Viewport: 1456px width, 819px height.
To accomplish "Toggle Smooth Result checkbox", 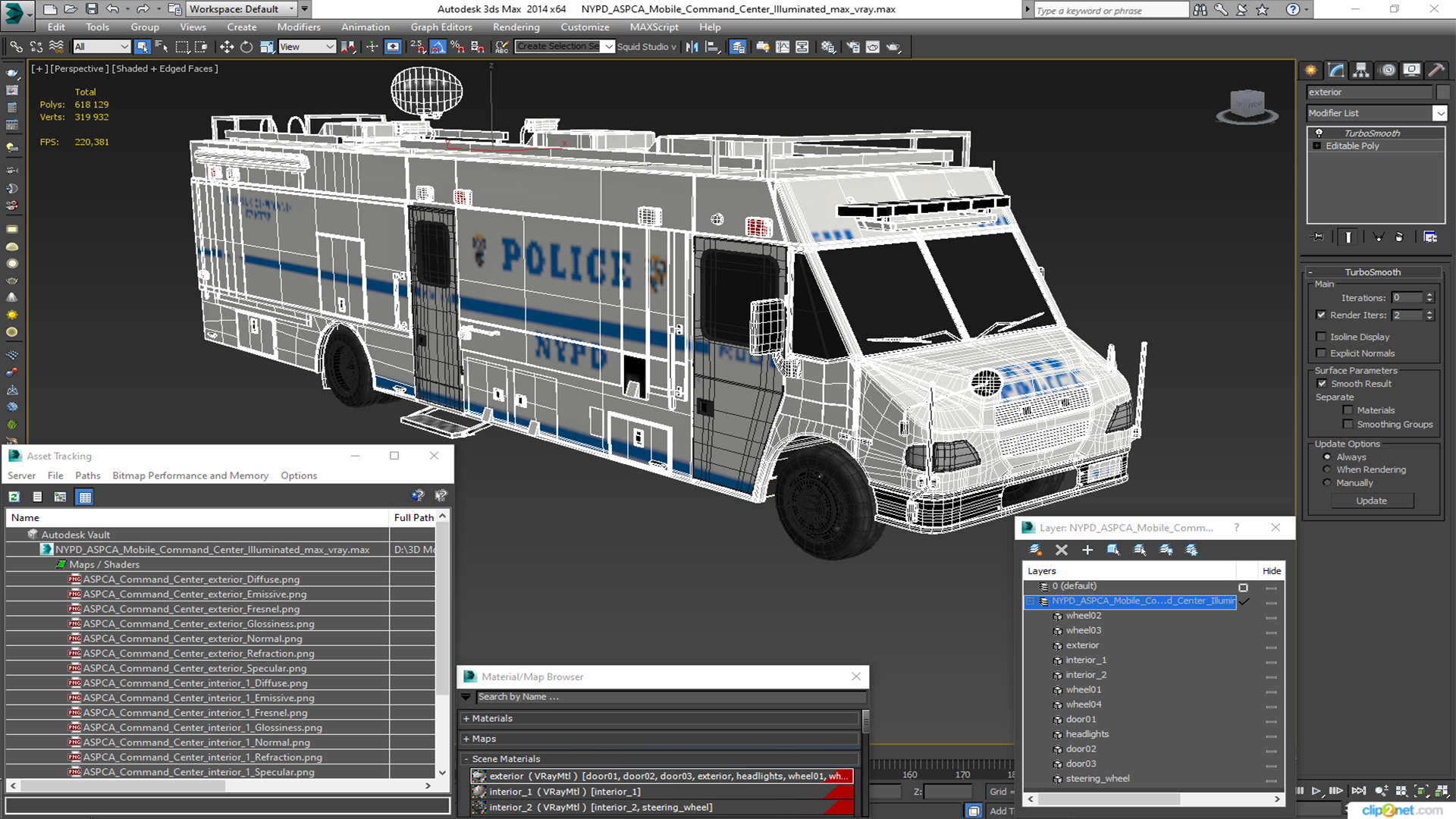I will pyautogui.click(x=1322, y=384).
